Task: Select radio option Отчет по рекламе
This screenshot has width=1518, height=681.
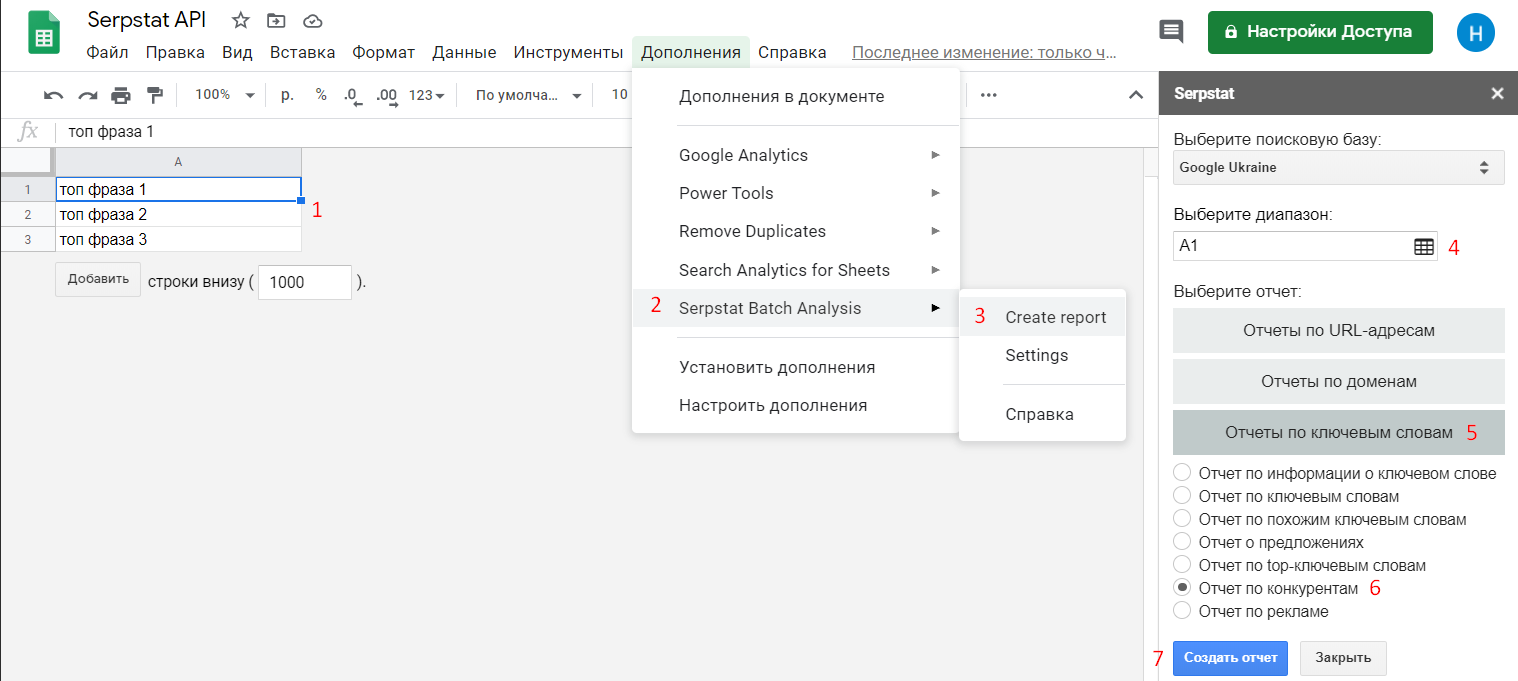Action: tap(1182, 611)
